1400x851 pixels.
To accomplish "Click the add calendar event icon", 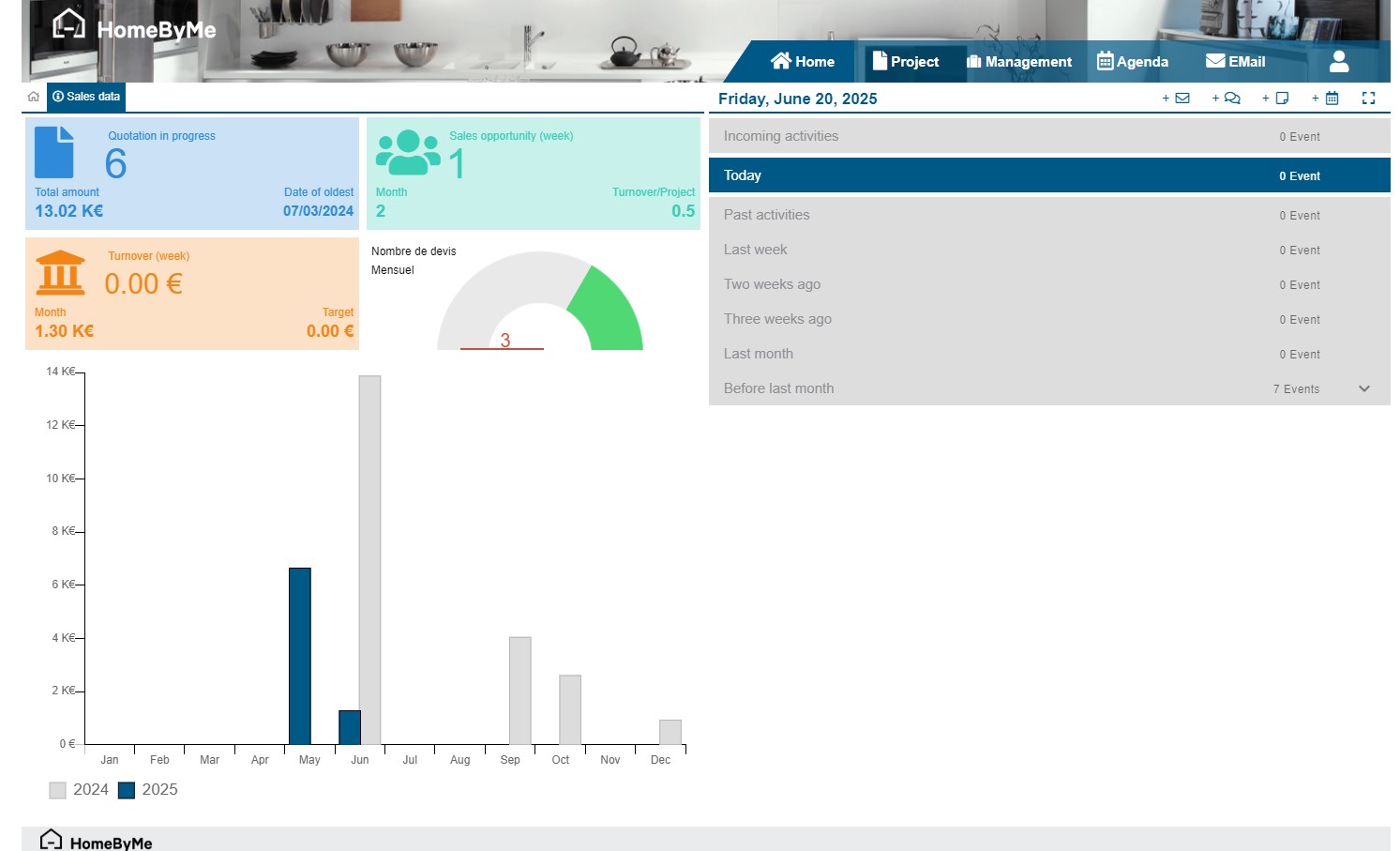I will [1326, 98].
